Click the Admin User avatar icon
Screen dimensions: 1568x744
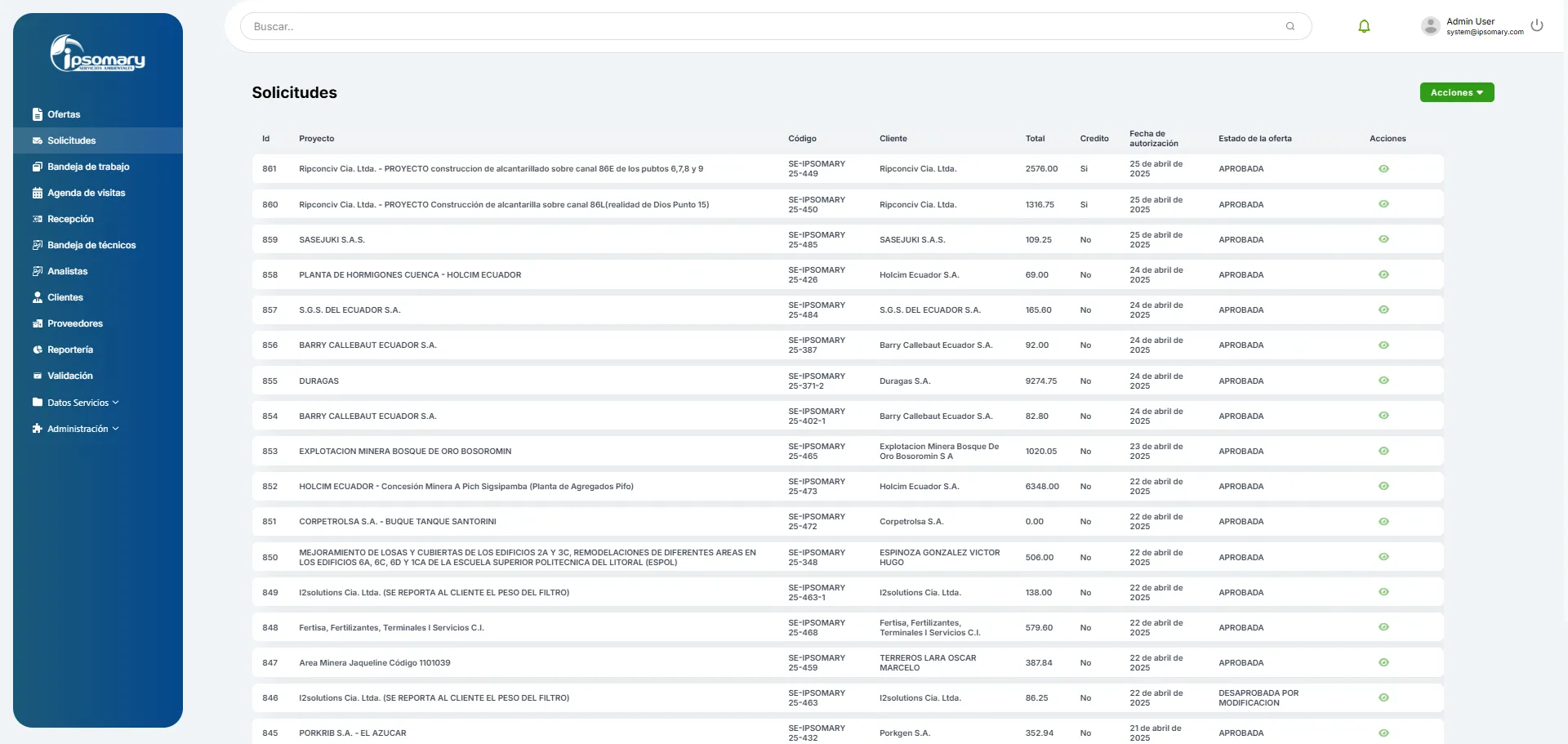(x=1430, y=26)
